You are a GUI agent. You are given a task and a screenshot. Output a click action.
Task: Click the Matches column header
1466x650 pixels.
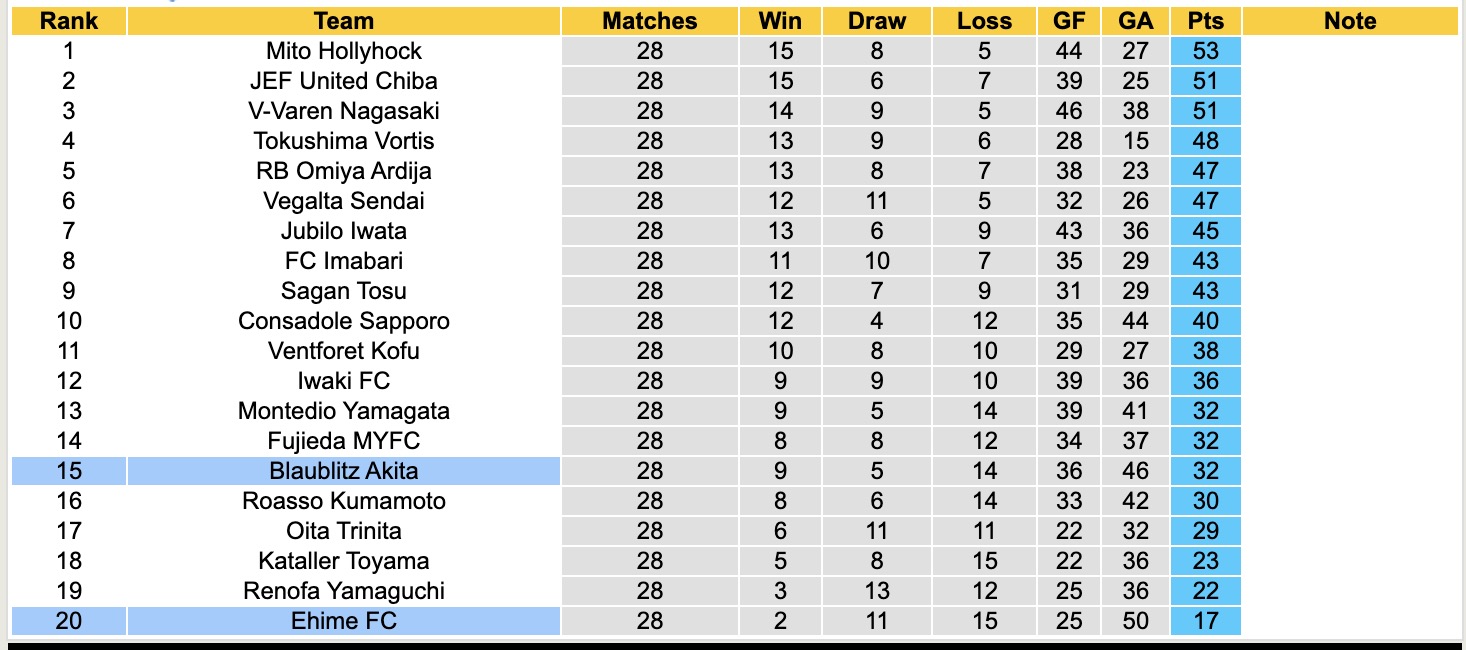649,21
